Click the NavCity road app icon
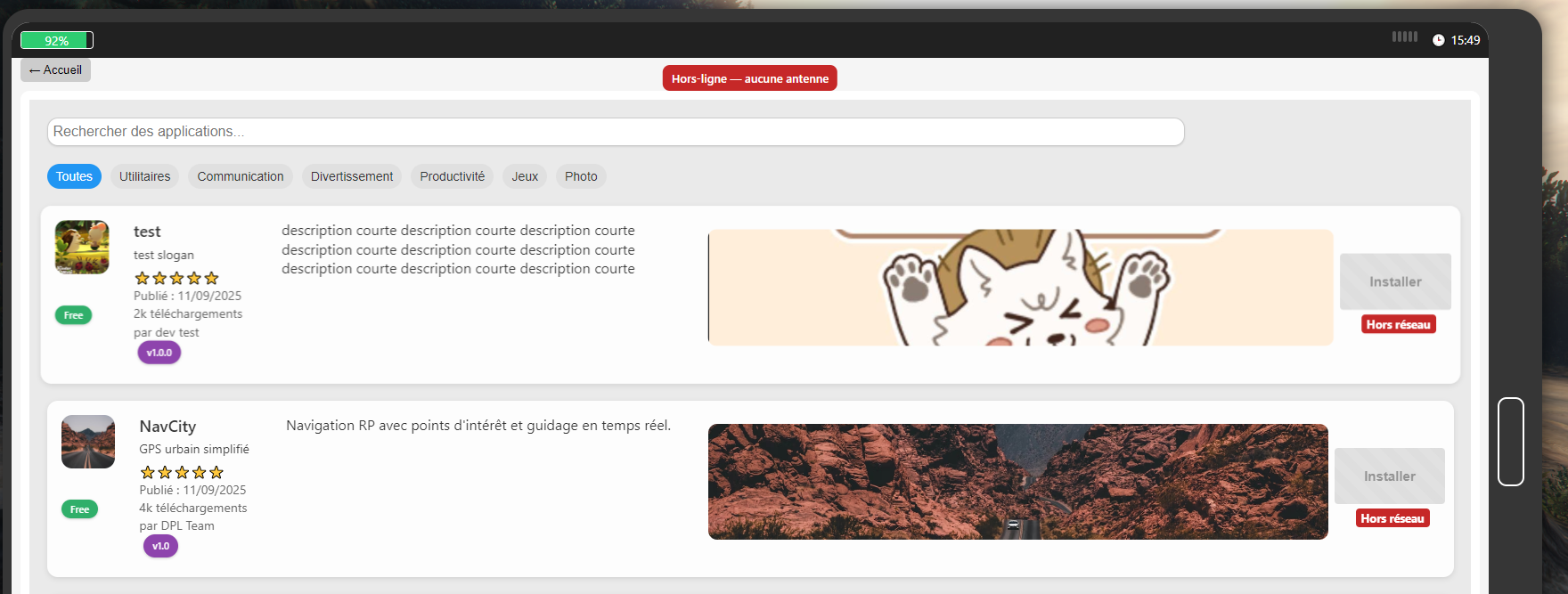Screen dimensions: 1568x594 (88, 442)
